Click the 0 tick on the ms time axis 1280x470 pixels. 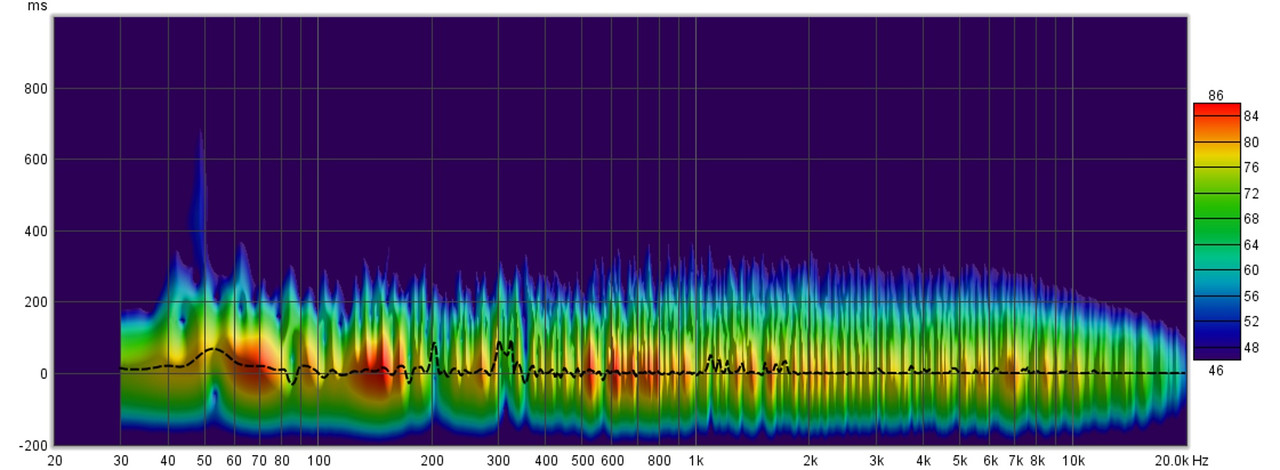point(43,373)
